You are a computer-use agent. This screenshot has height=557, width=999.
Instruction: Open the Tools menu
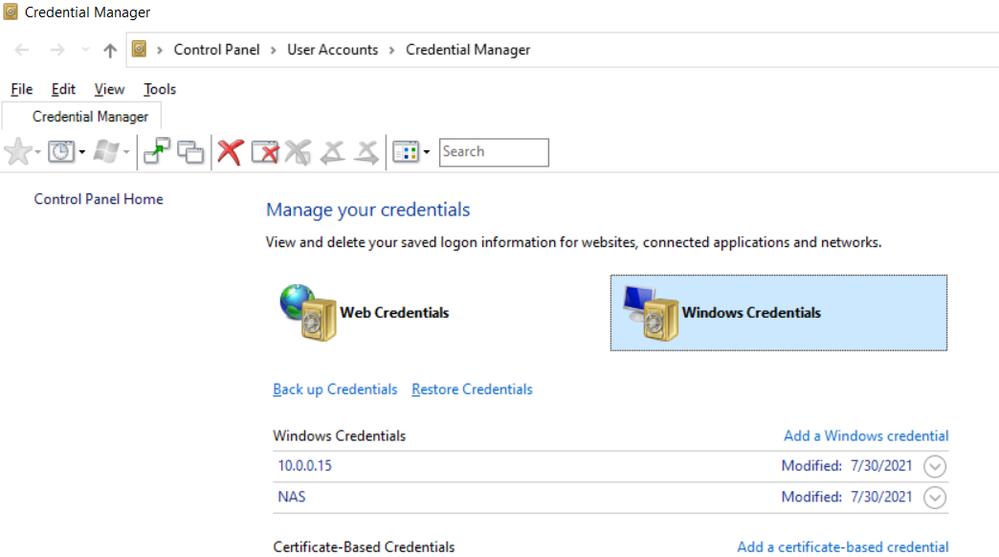click(x=159, y=89)
